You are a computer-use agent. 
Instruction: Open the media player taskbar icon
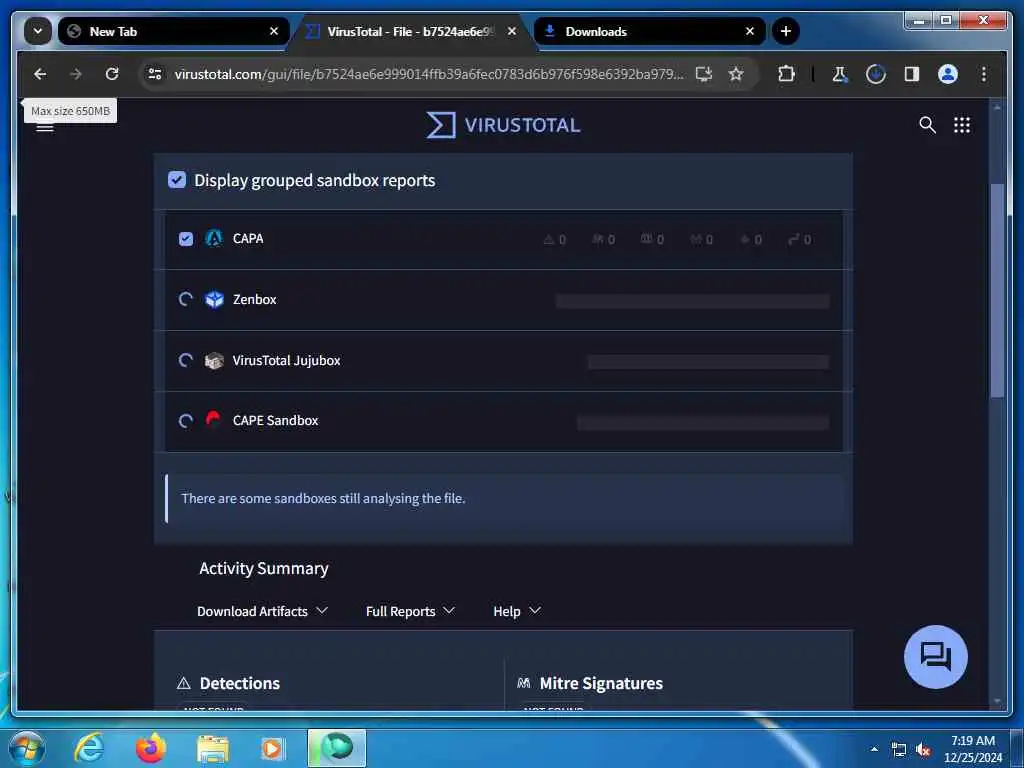coord(273,748)
